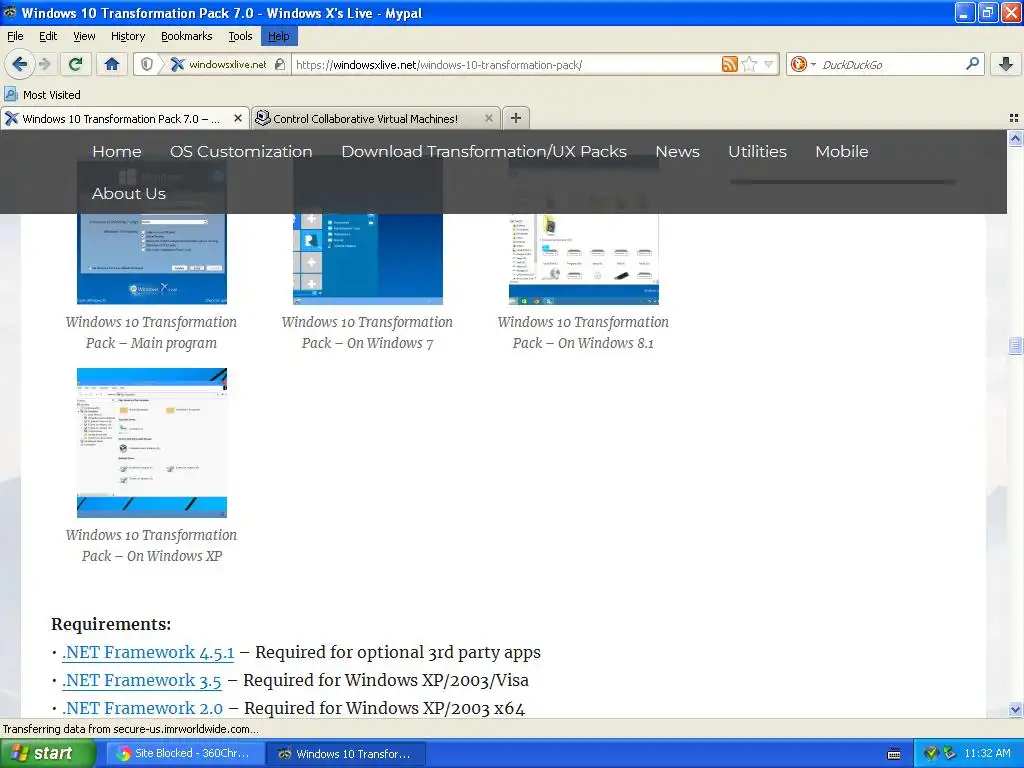This screenshot has height=768, width=1024.
Task: Open the Downloads arrow button
Action: tap(1006, 64)
